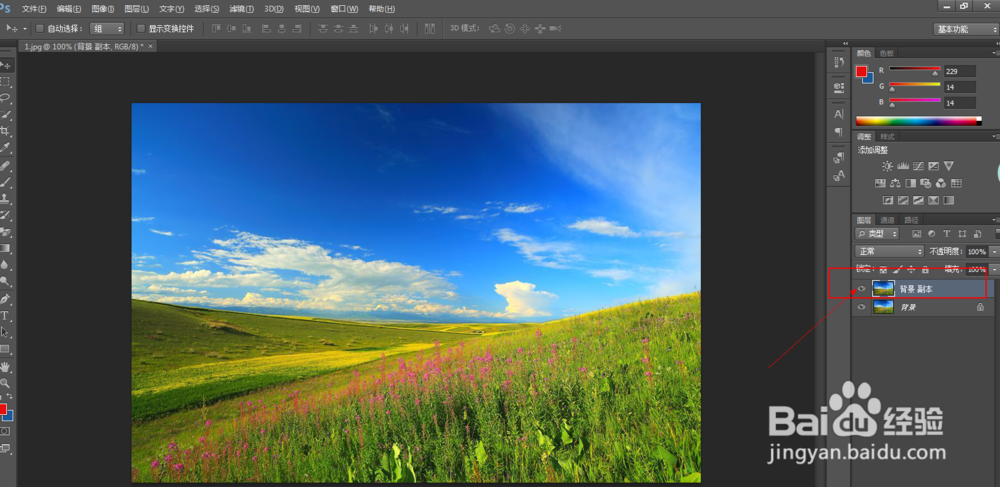Select the 背景 副本 layer thumbnail

point(883,289)
